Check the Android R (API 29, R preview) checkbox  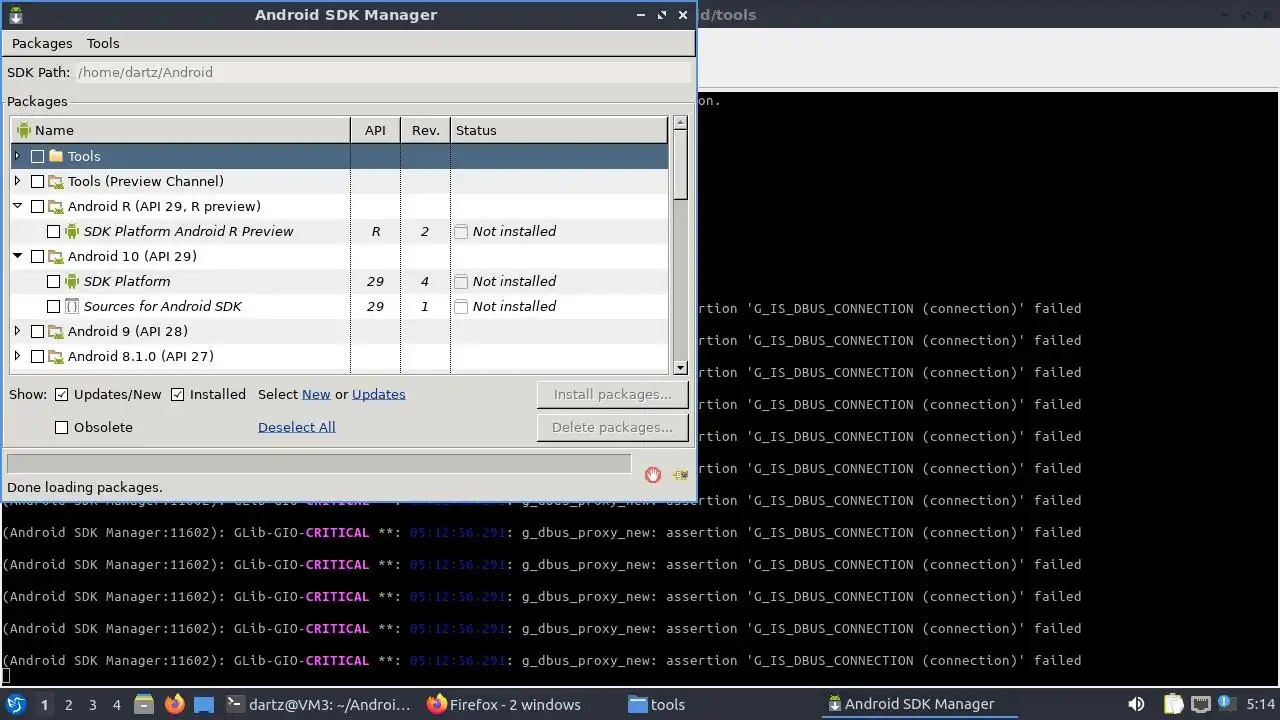[x=38, y=206]
